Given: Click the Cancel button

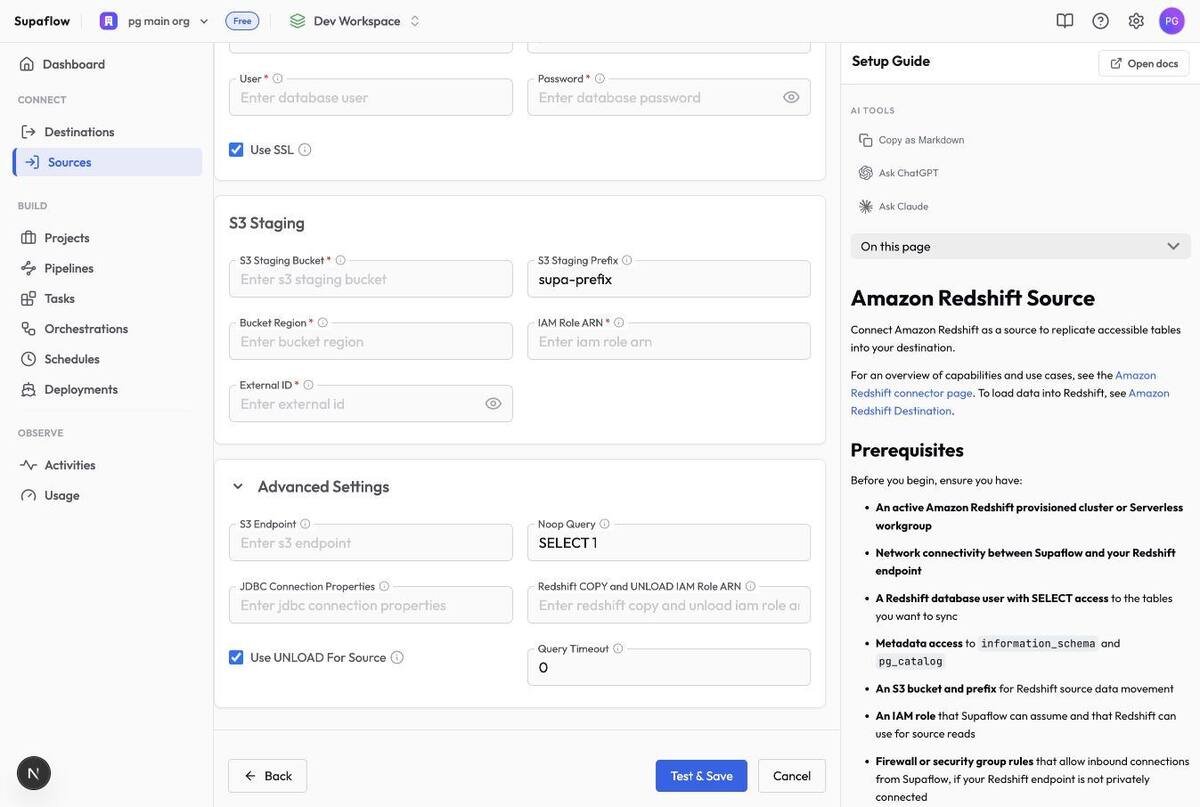Looking at the screenshot, I should [x=792, y=776].
